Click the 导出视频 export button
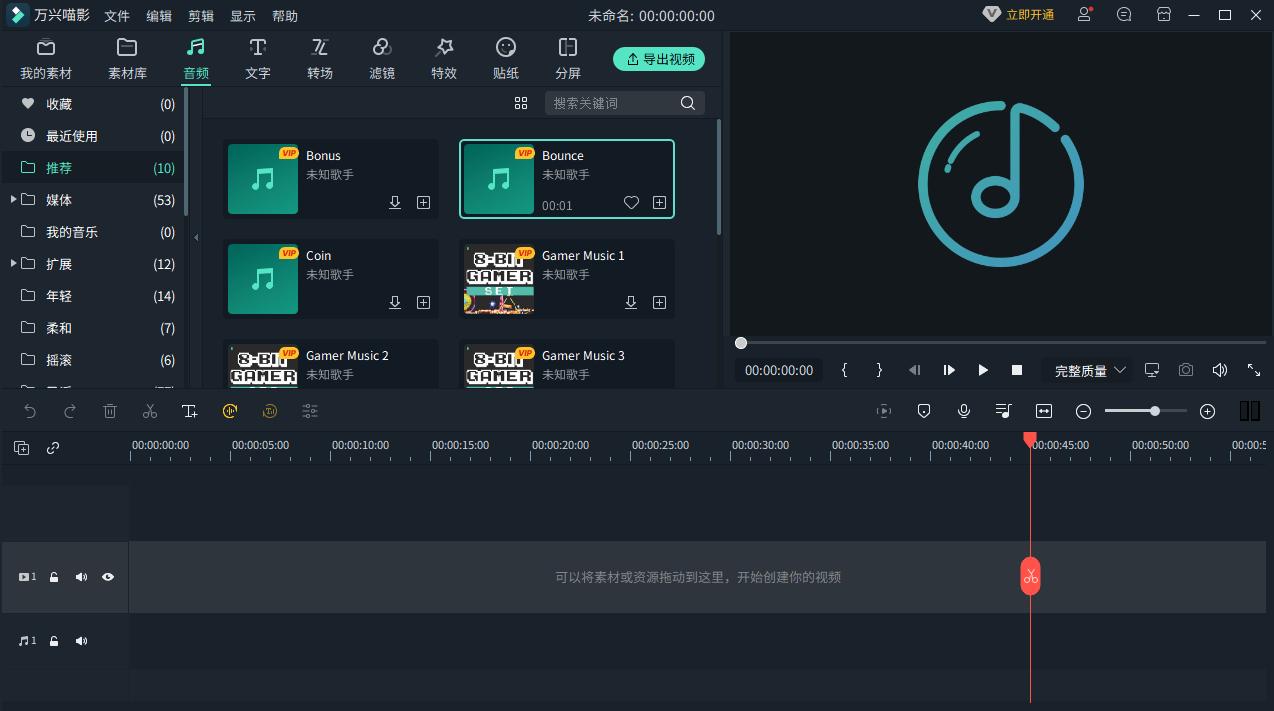Screen dimensions: 1274x711 point(659,59)
